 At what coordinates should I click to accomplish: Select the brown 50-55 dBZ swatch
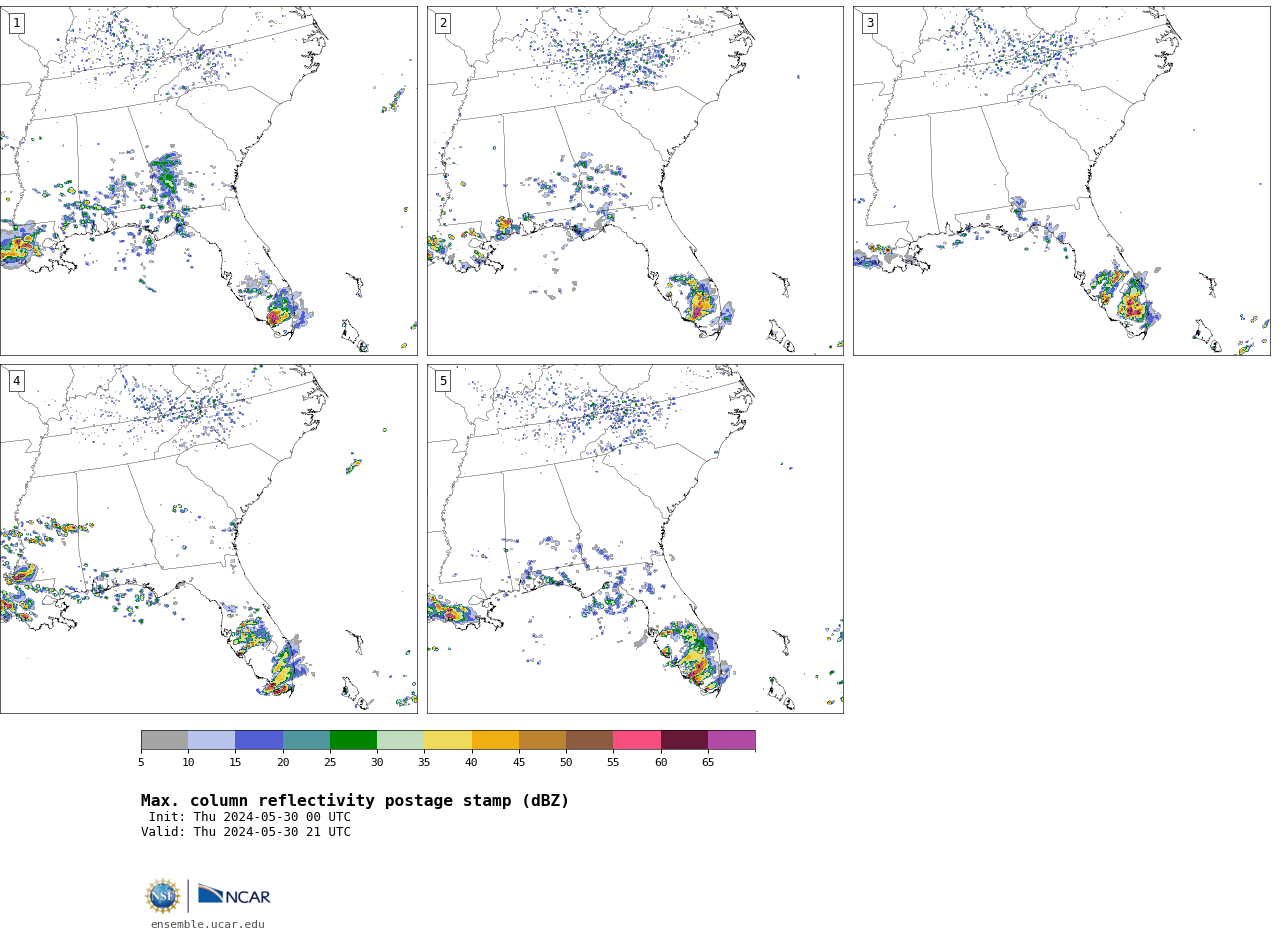(589, 740)
